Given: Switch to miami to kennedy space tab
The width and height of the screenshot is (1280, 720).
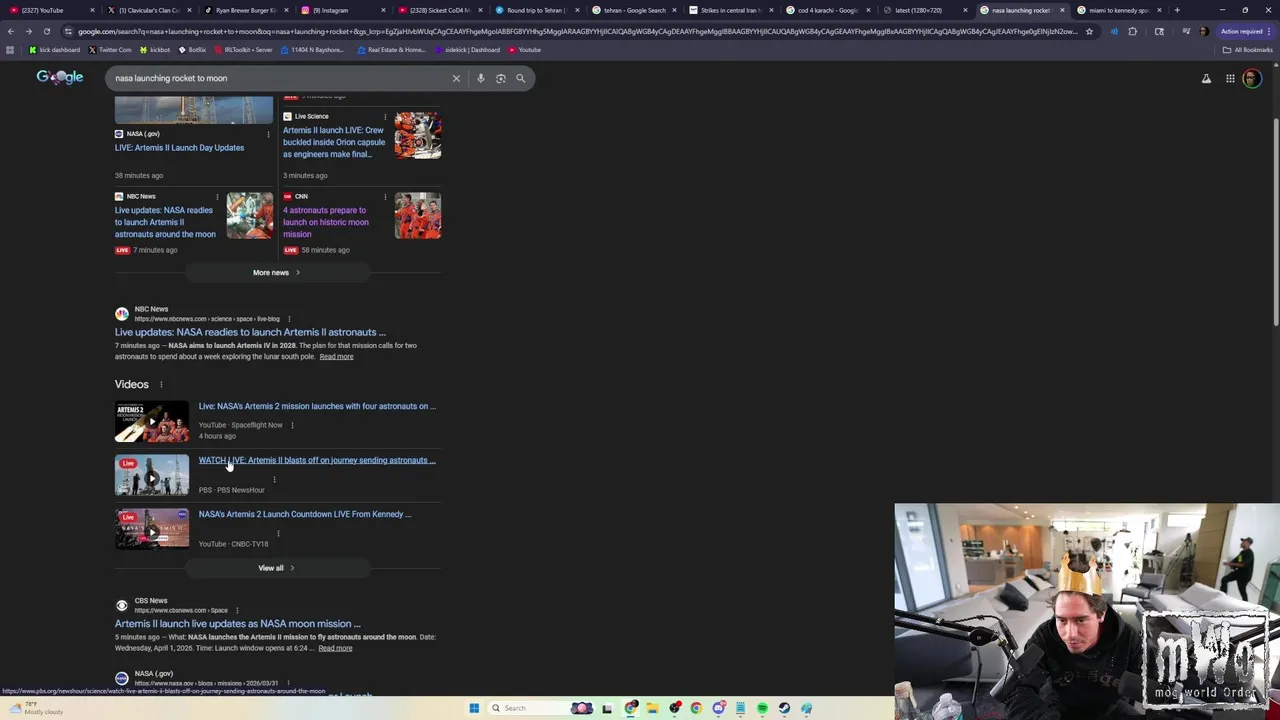Looking at the screenshot, I should pos(1117,10).
